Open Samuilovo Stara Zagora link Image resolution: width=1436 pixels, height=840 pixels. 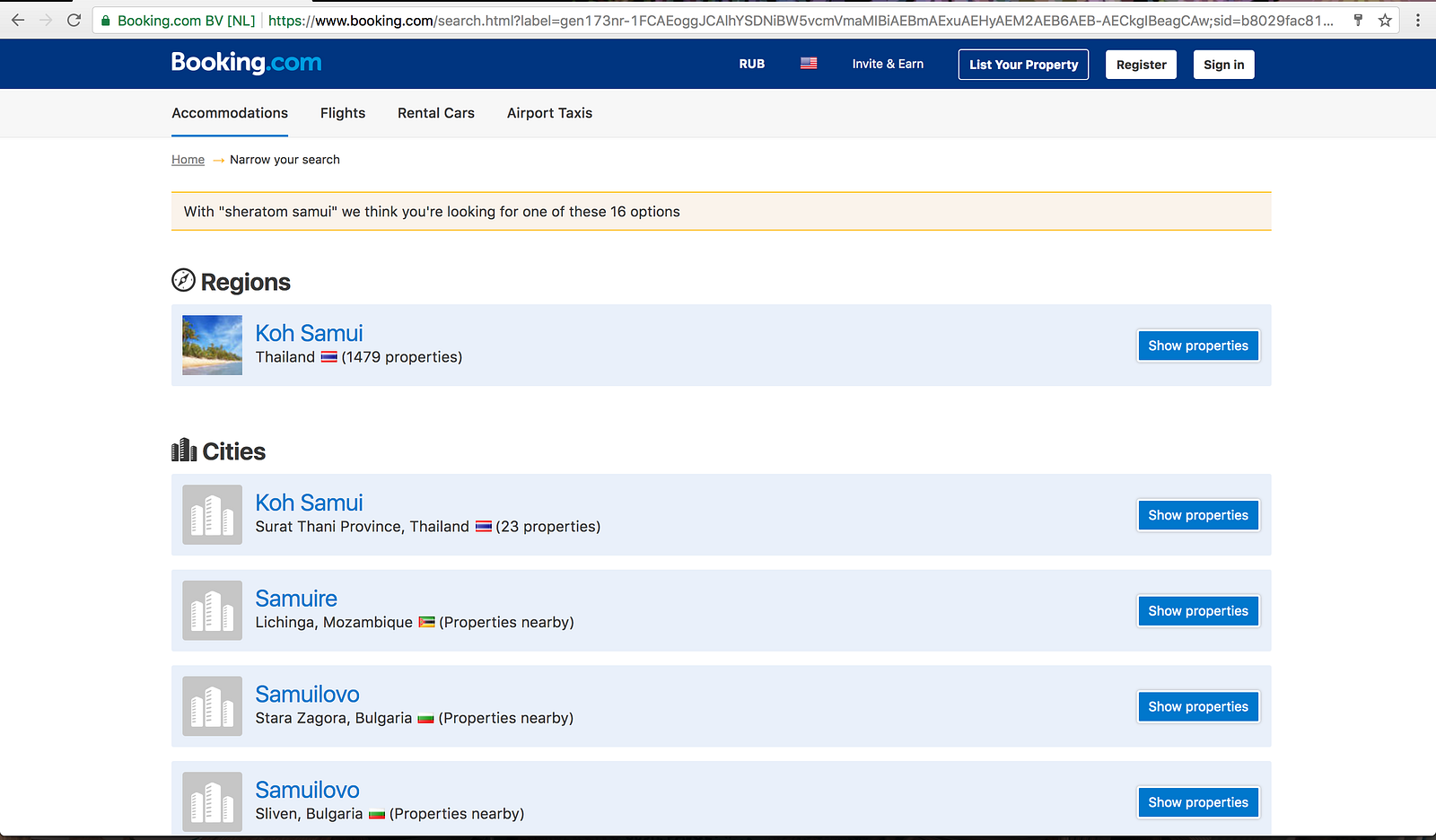(307, 695)
